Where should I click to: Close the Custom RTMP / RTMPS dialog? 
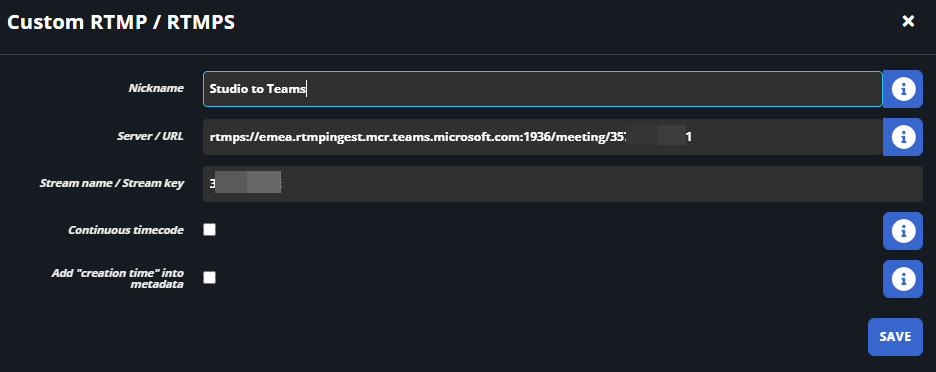coord(908,21)
